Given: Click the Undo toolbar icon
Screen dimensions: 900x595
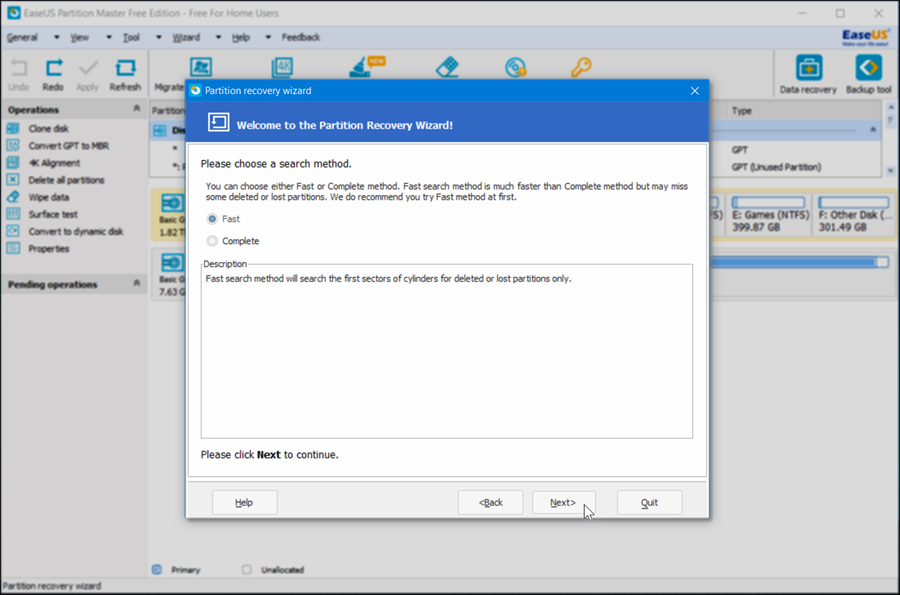Looking at the screenshot, I should coord(18,75).
